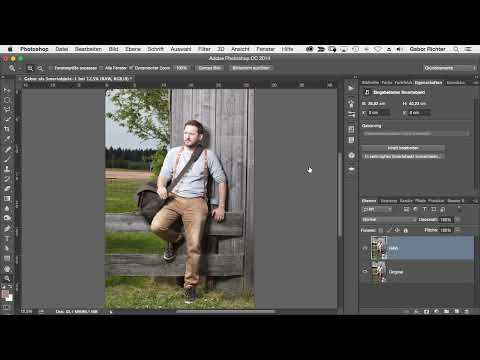
Task: Select the Quick Selection tool
Action: (7, 119)
